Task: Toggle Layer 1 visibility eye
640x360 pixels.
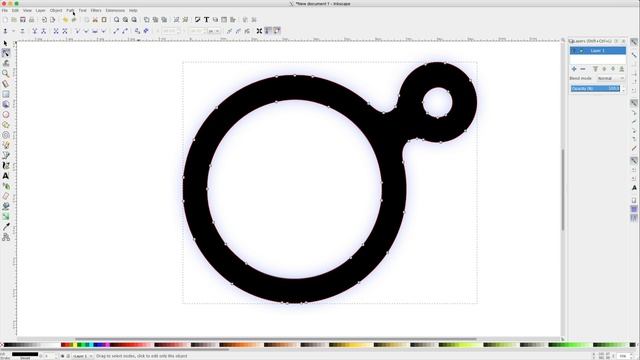Action: 574,51
